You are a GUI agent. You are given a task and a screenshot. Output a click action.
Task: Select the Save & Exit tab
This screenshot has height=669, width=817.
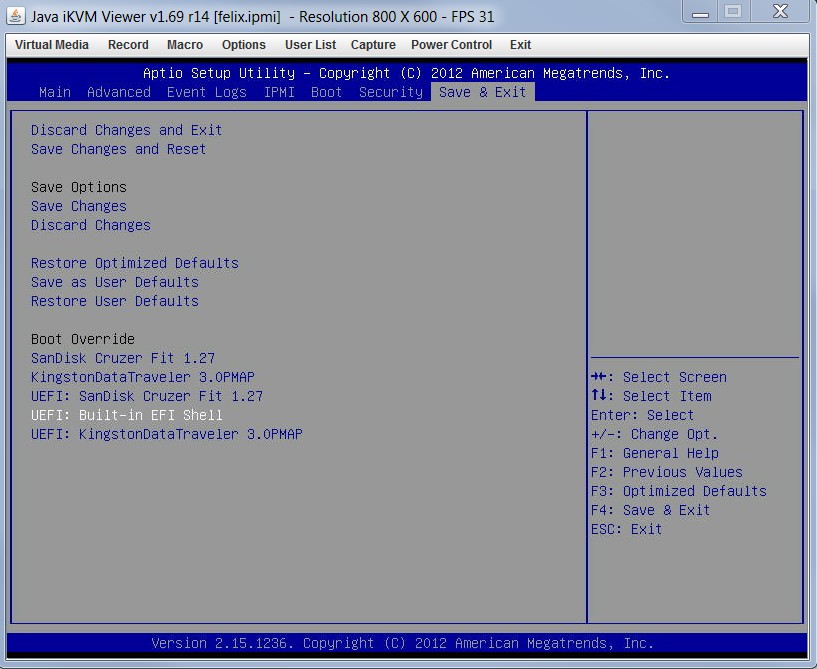(x=482, y=92)
